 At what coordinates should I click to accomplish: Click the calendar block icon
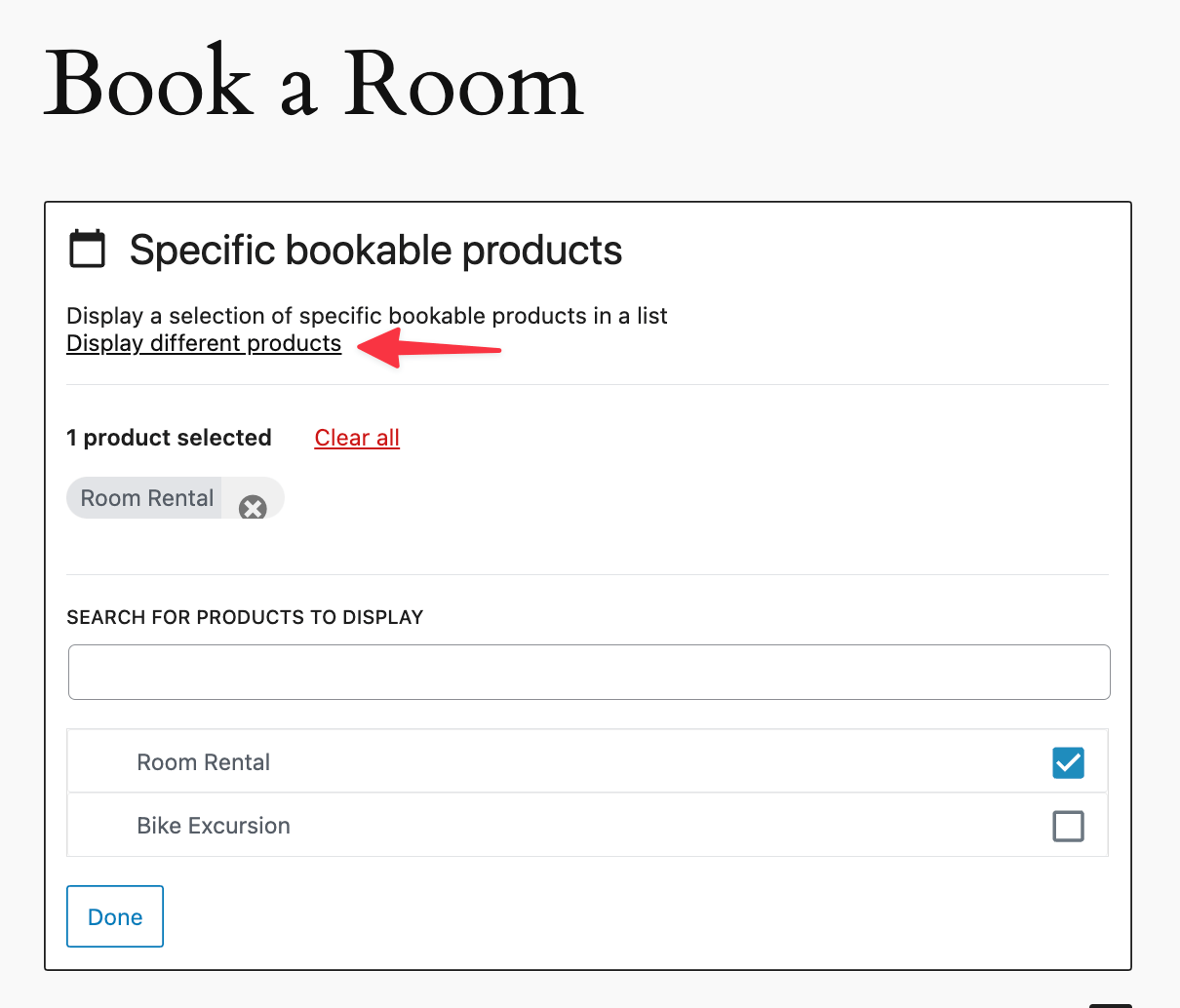(x=88, y=249)
